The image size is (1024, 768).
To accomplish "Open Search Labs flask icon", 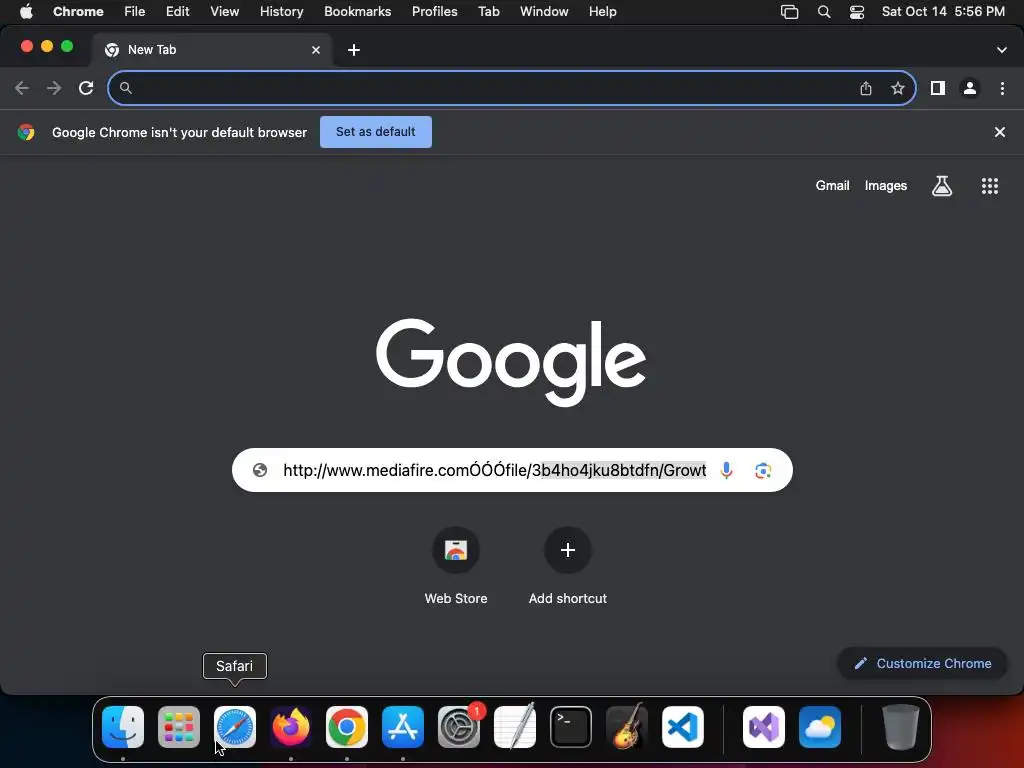I will (942, 186).
